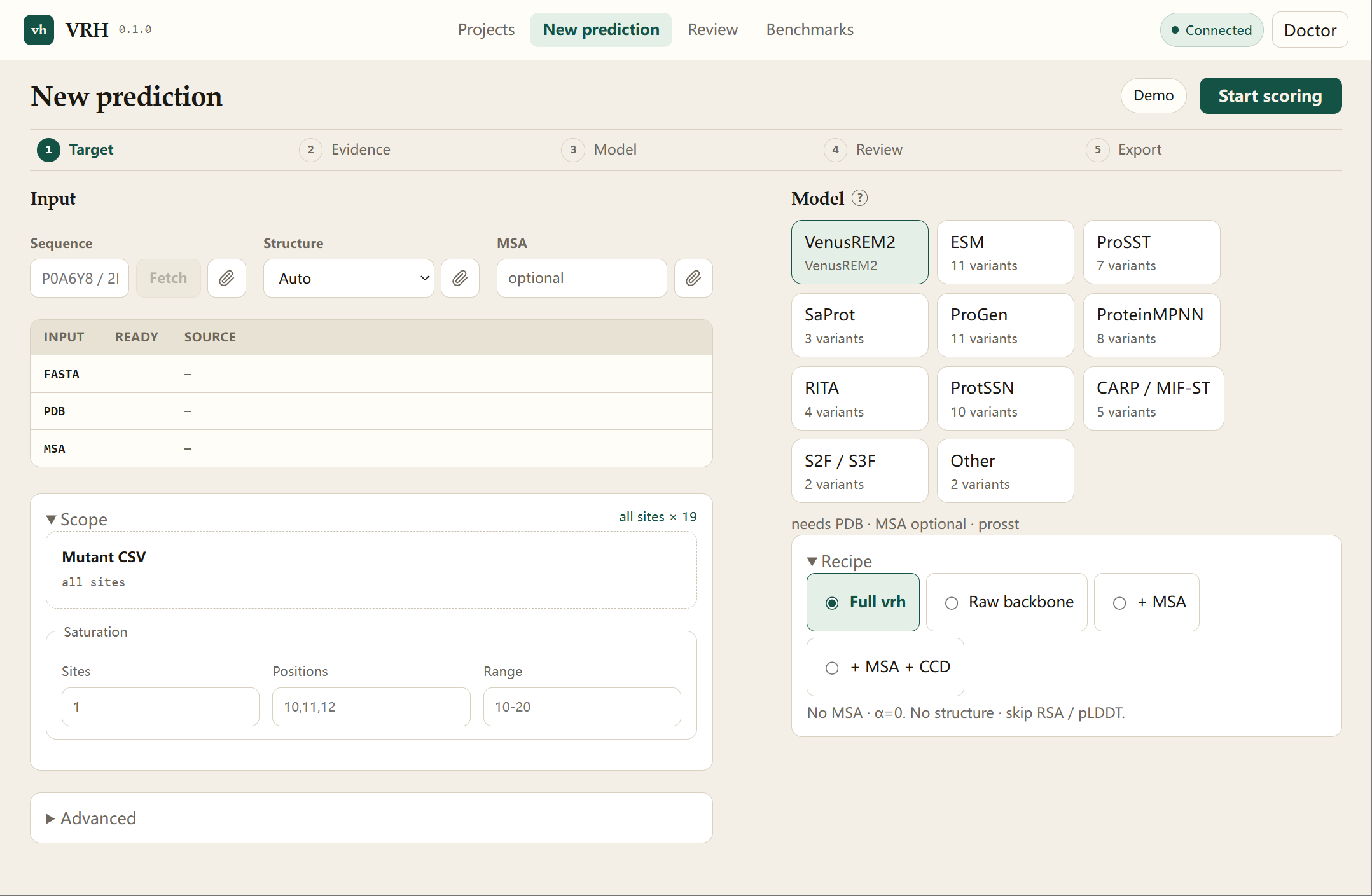The image size is (1372, 896).
Task: Attach an MSA file with paperclip icon
Action: [693, 278]
